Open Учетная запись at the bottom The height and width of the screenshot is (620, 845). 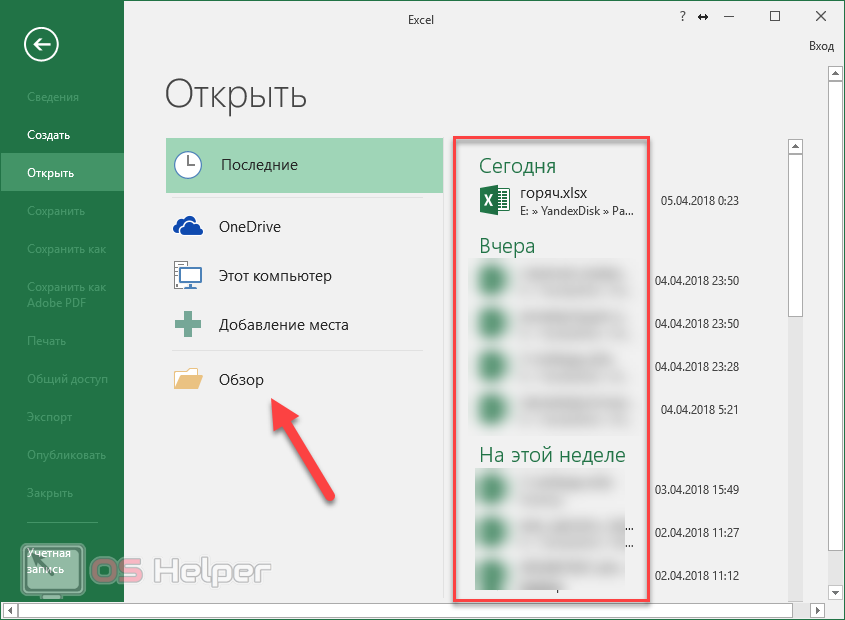tap(49, 561)
